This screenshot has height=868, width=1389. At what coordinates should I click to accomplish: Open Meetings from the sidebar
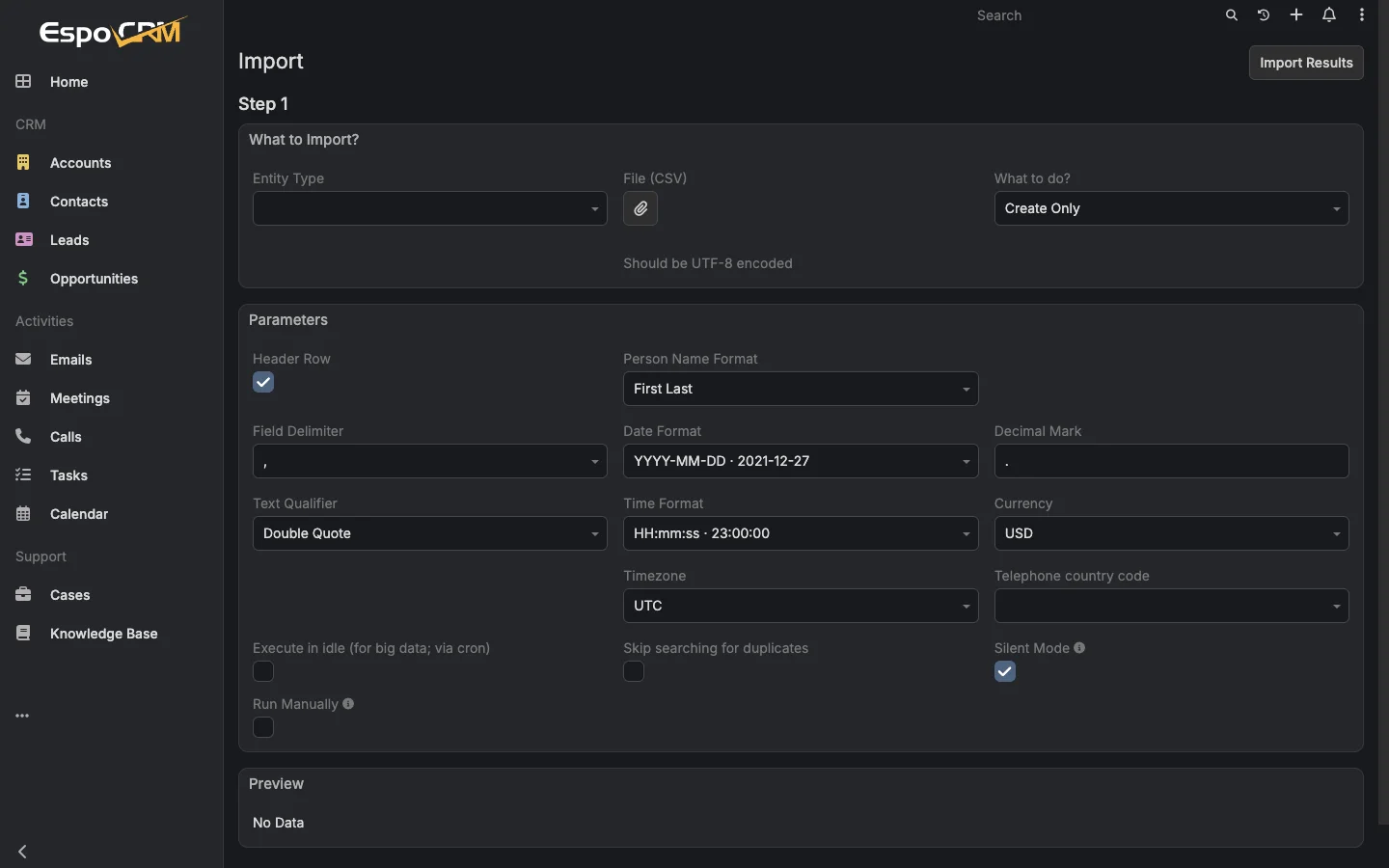coord(111,398)
